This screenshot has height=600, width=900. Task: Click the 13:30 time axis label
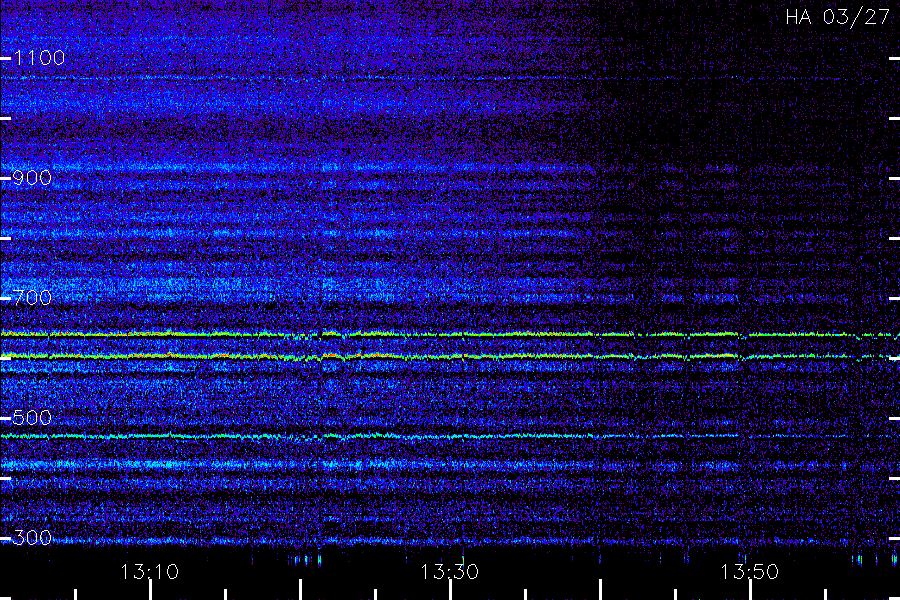pos(449,572)
